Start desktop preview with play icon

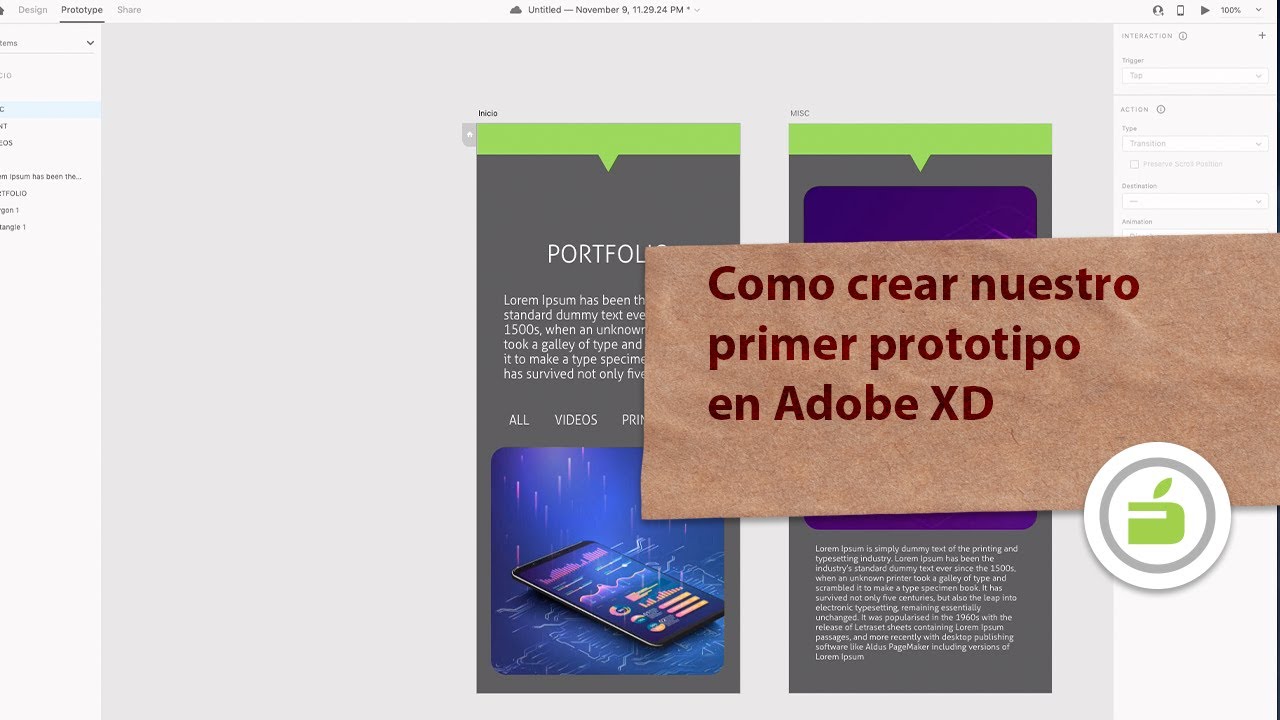pos(1205,10)
